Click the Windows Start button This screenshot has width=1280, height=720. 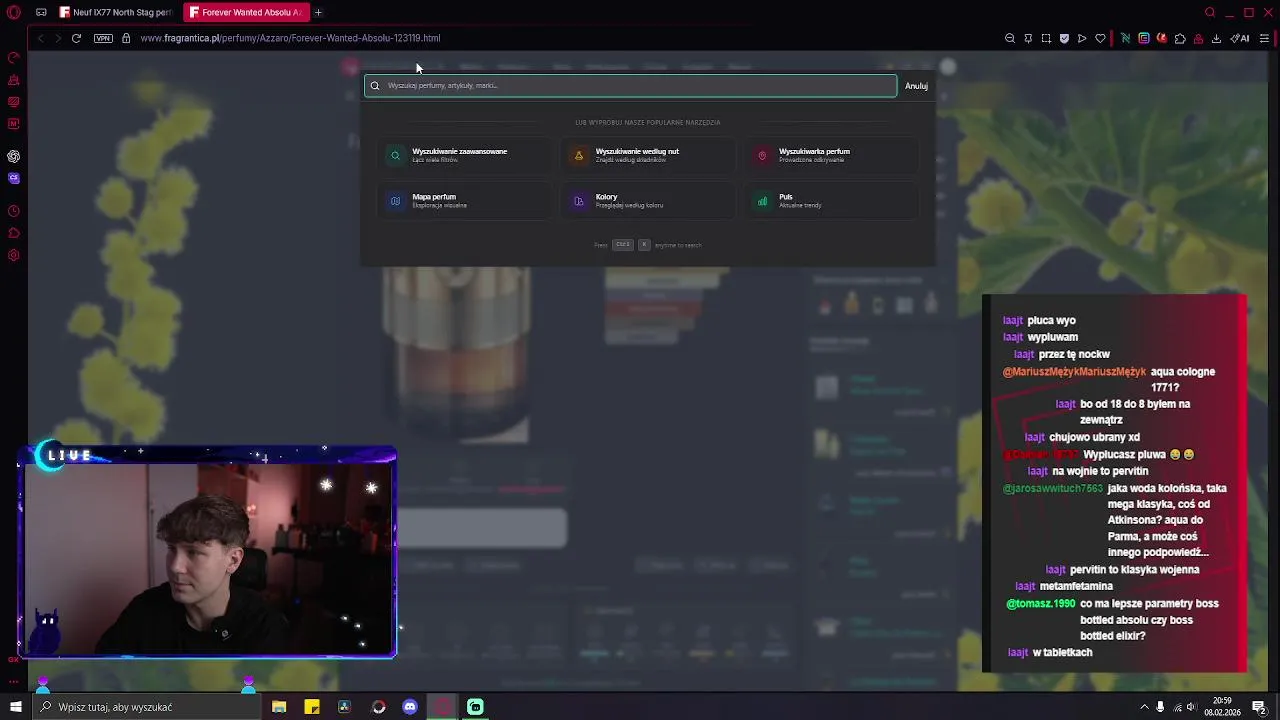point(15,707)
